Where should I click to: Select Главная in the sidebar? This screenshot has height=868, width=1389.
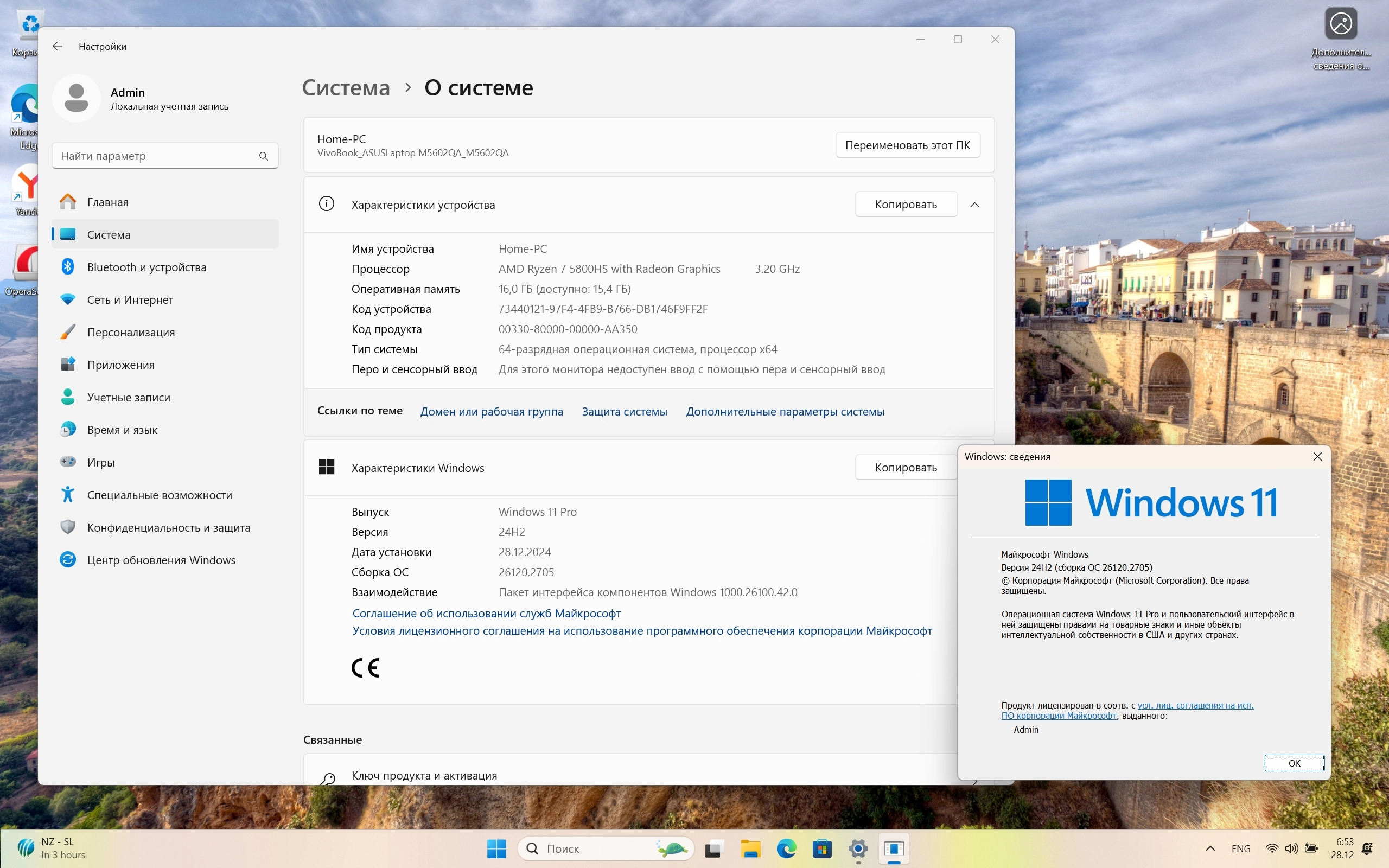pyautogui.click(x=108, y=202)
